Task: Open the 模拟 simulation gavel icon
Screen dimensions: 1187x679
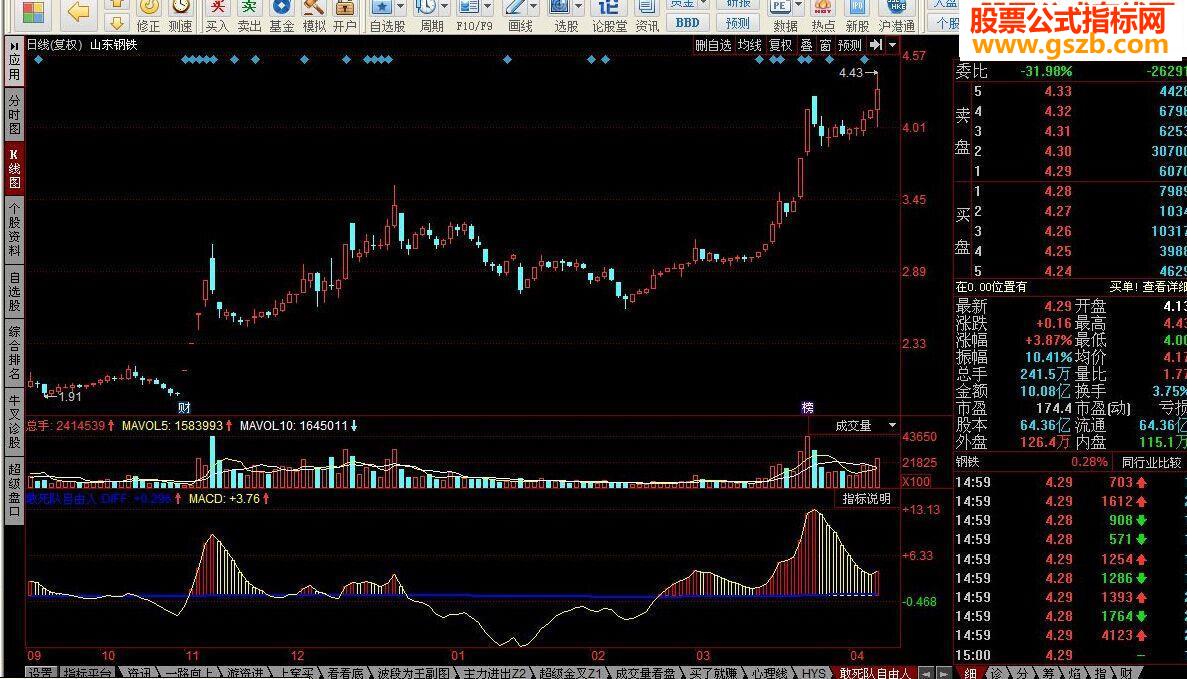Action: coord(313,8)
